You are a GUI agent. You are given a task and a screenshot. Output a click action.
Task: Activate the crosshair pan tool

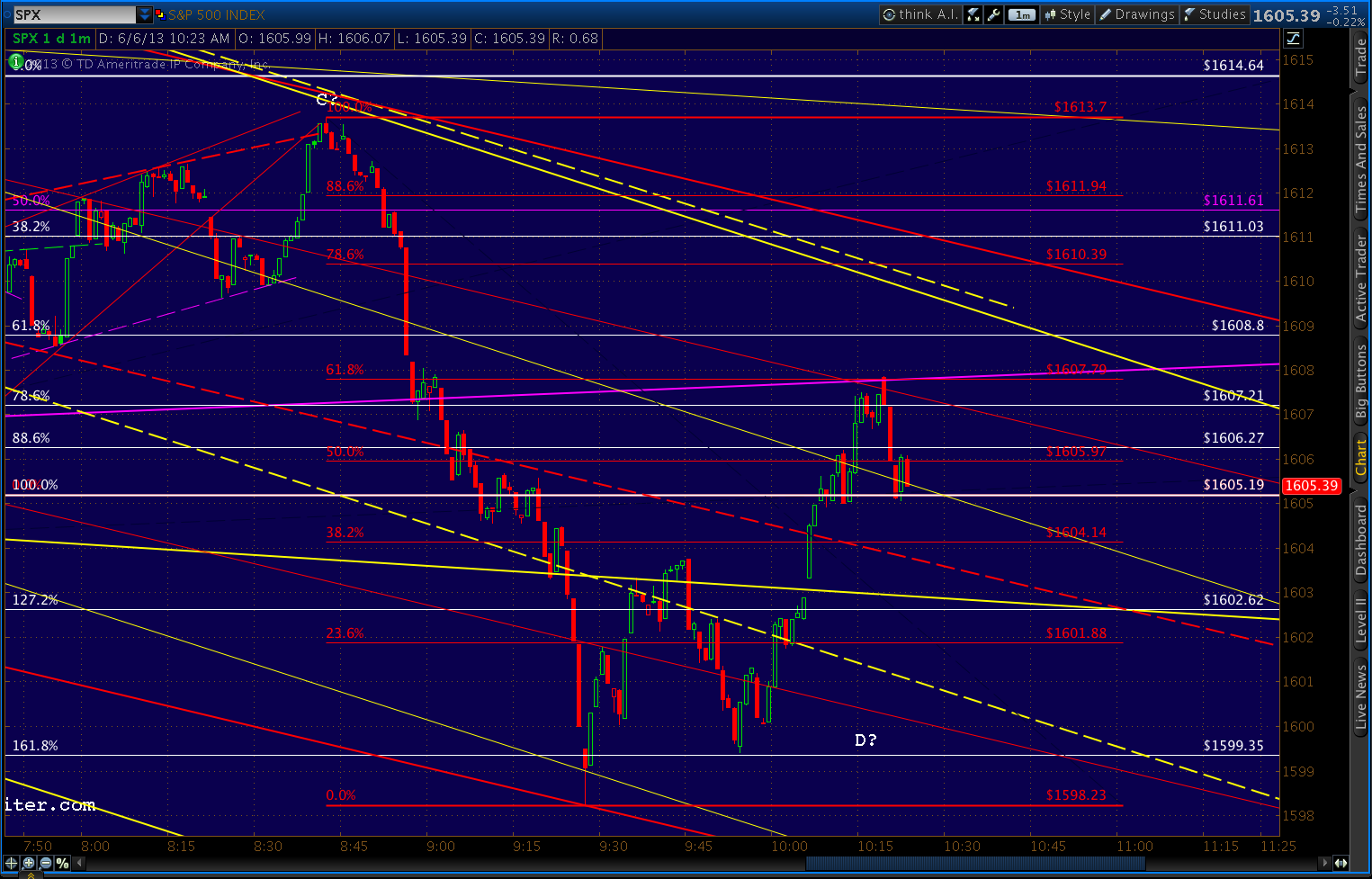click(12, 864)
